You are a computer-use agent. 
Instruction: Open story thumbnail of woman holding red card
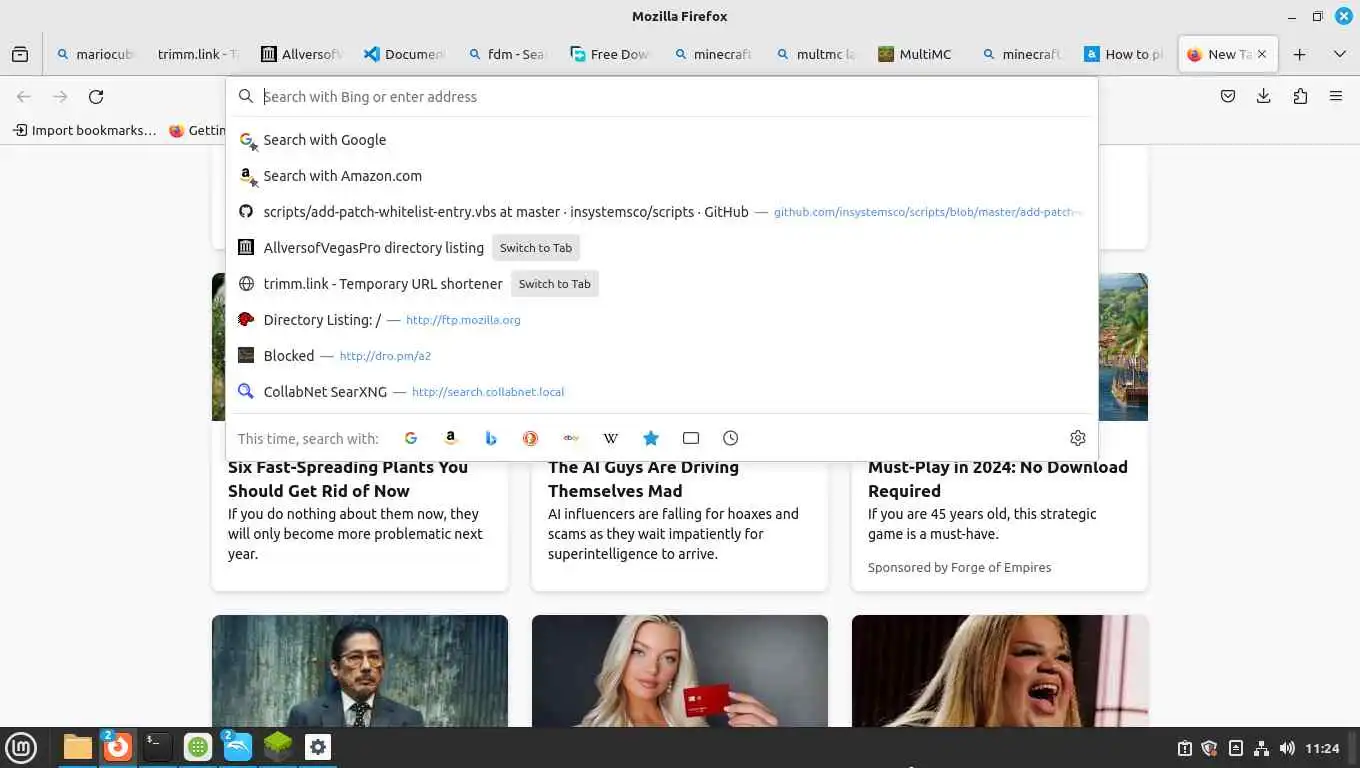pos(680,671)
